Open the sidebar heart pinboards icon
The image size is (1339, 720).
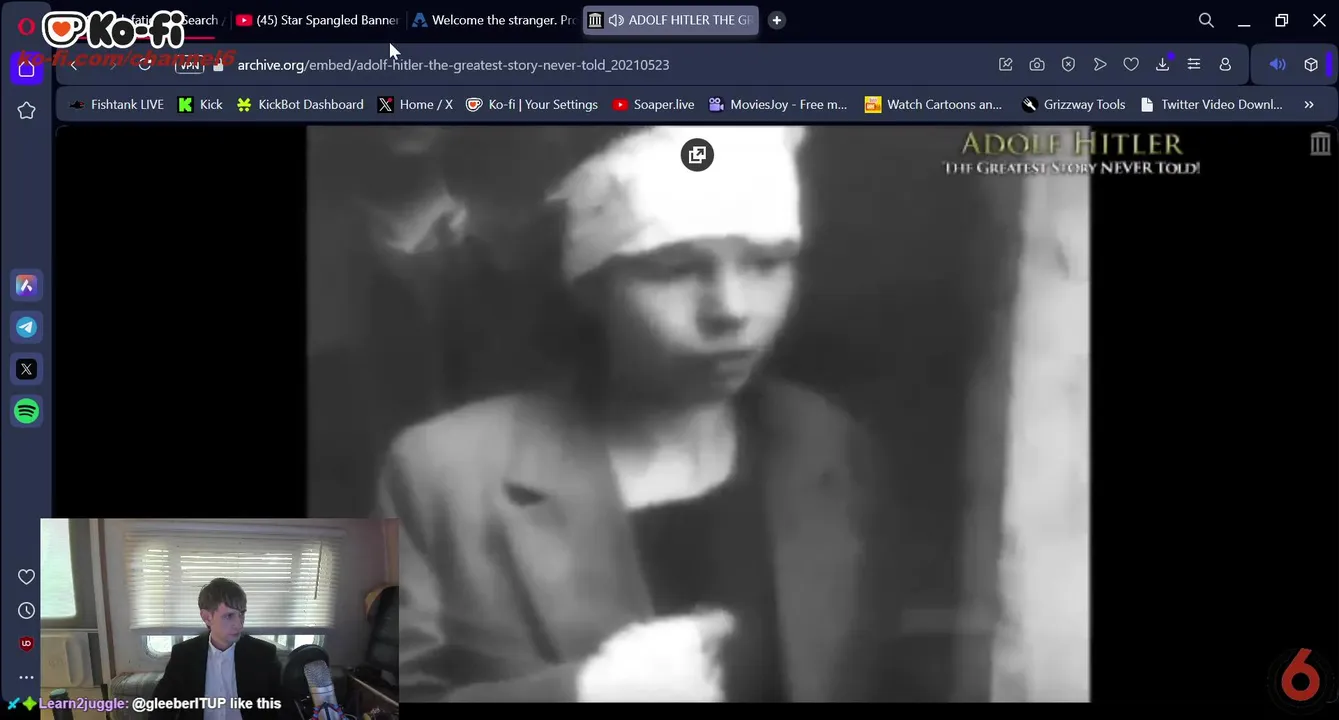[27, 577]
